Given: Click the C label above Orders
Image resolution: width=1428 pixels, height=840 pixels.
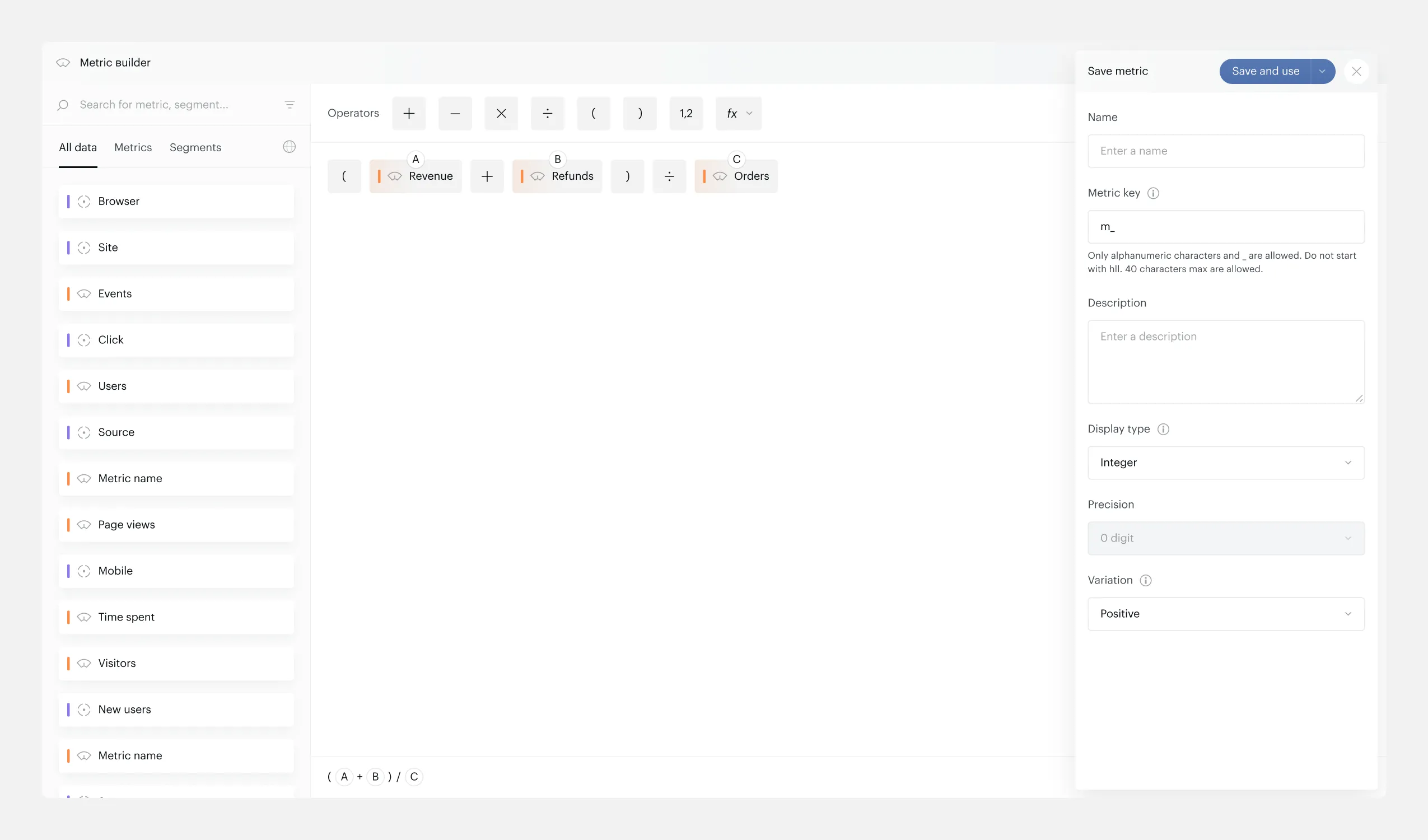Looking at the screenshot, I should click(x=736, y=159).
